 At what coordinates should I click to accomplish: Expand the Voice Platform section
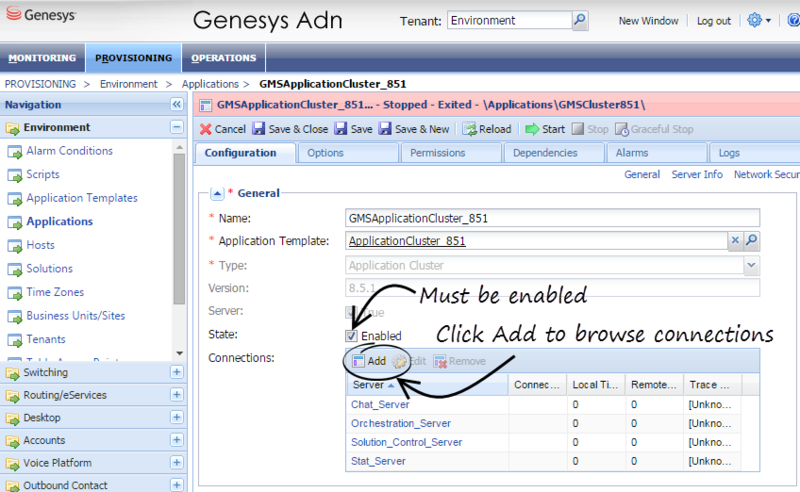pyautogui.click(x=177, y=462)
